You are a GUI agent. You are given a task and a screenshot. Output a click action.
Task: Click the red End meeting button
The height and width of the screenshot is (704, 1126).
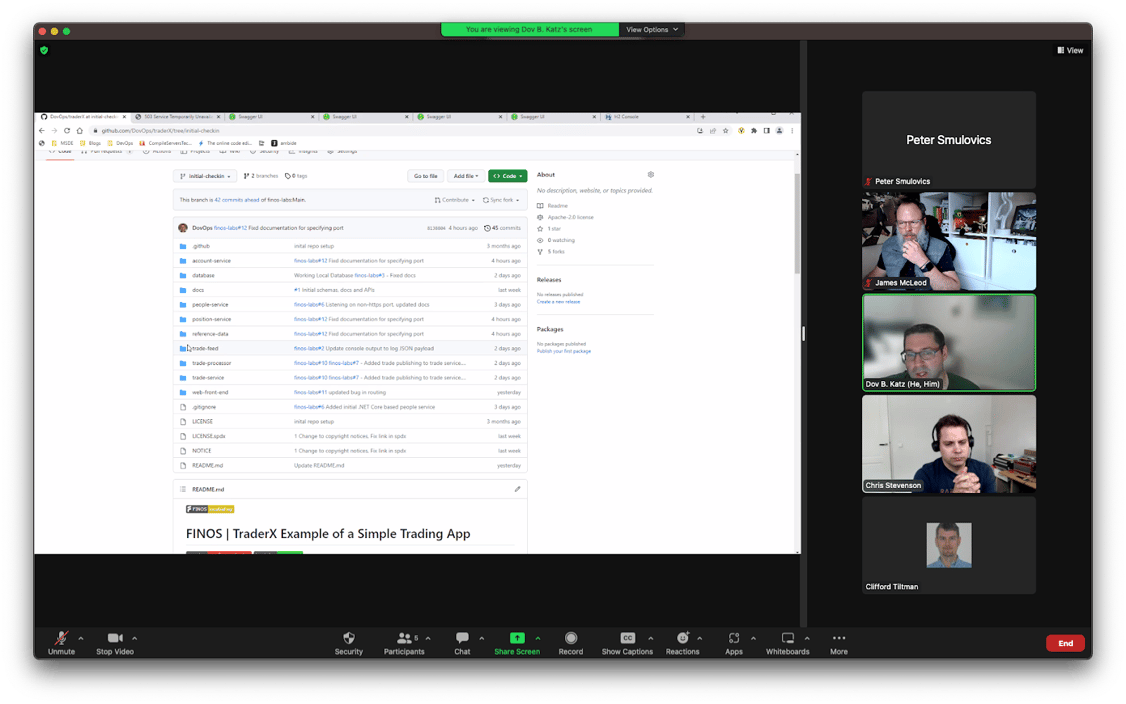1065,643
